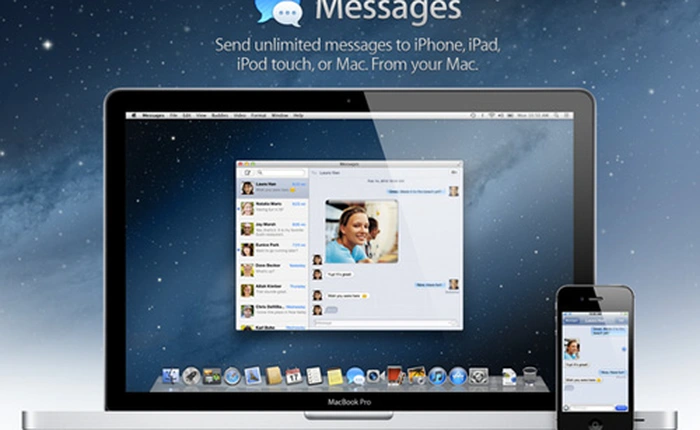This screenshot has width=700, height=430.
Task: Open View menu
Action: click(201, 115)
